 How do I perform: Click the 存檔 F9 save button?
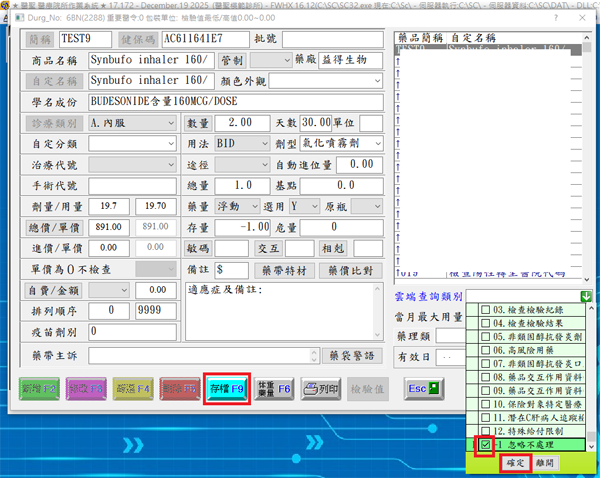point(227,387)
